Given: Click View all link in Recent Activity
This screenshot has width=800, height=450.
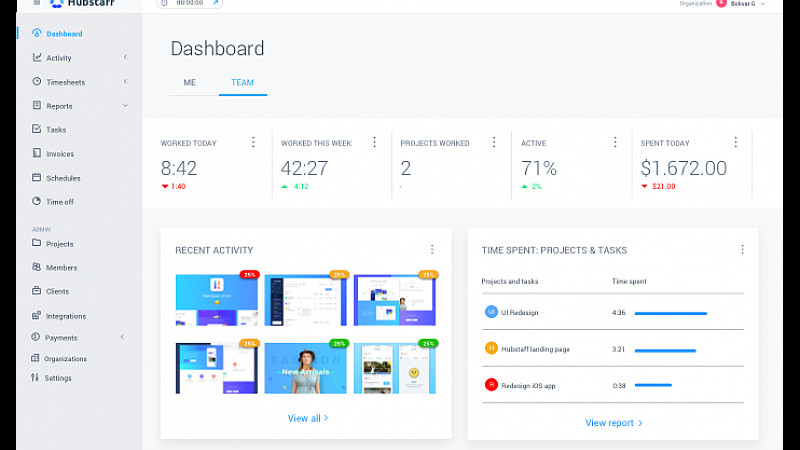Looking at the screenshot, I should click(x=308, y=418).
